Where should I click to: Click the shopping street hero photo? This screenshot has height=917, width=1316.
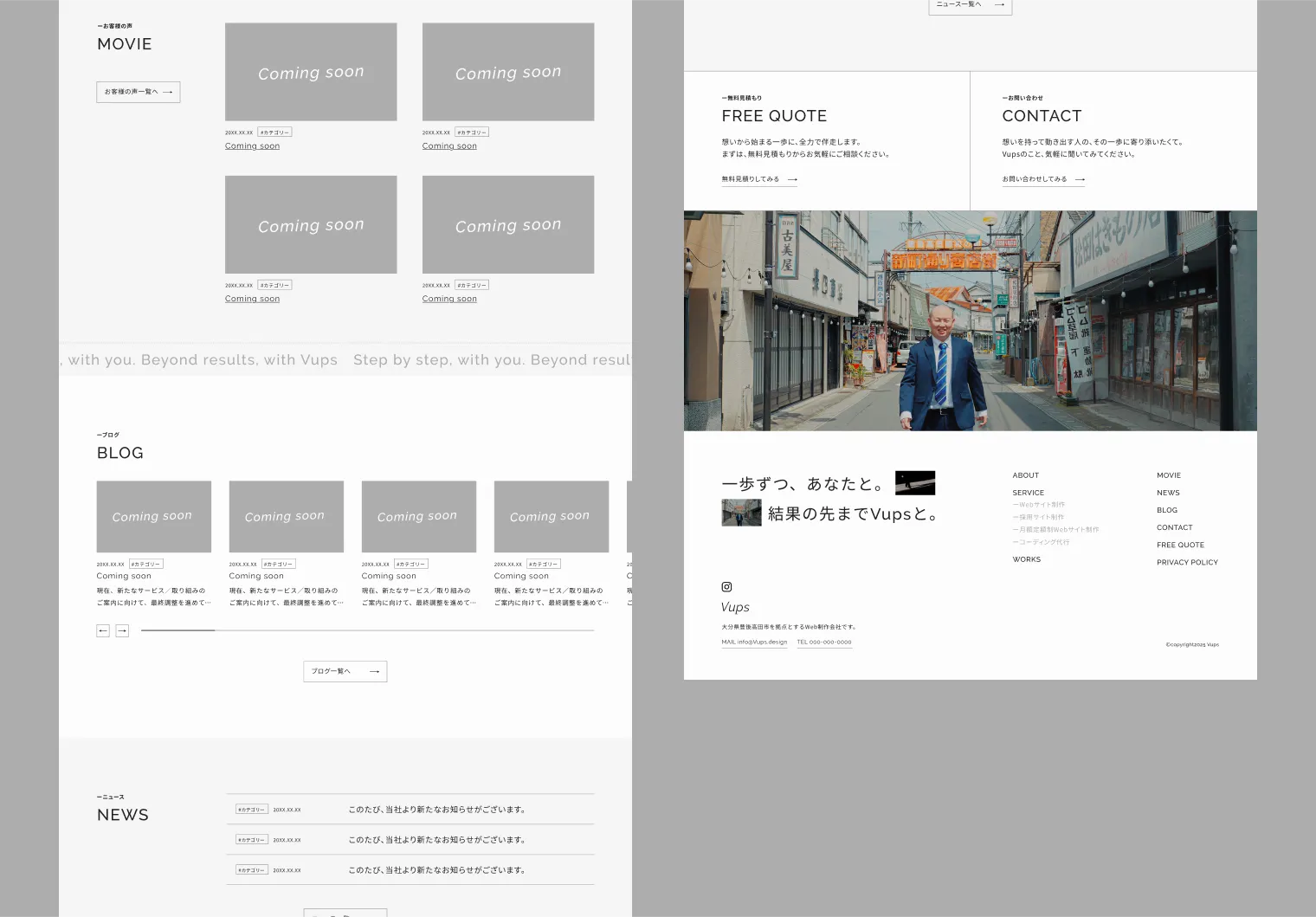pos(970,320)
